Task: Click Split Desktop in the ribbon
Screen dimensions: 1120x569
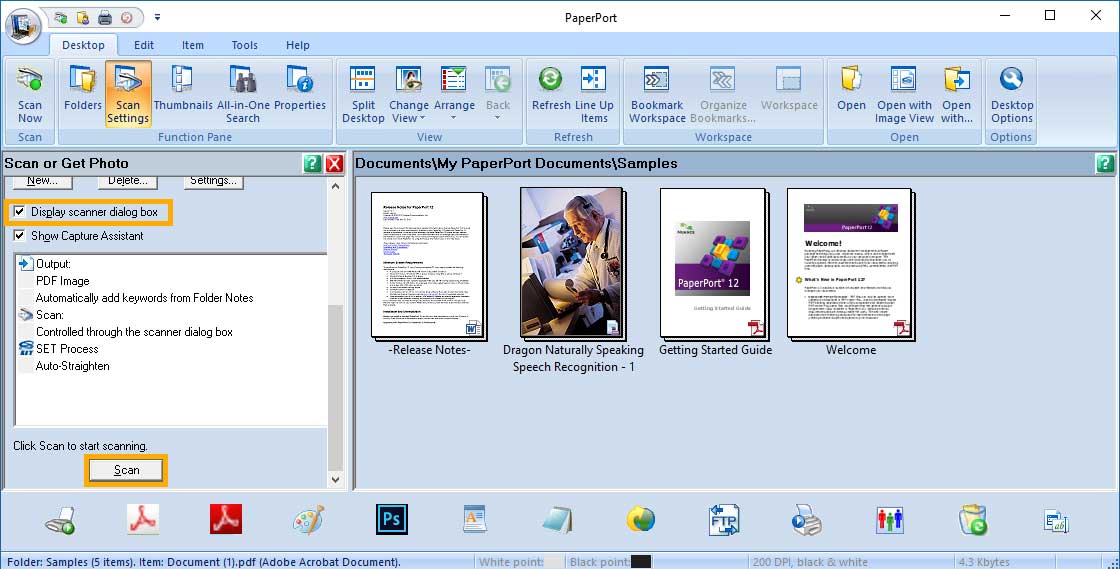Action: (363, 94)
